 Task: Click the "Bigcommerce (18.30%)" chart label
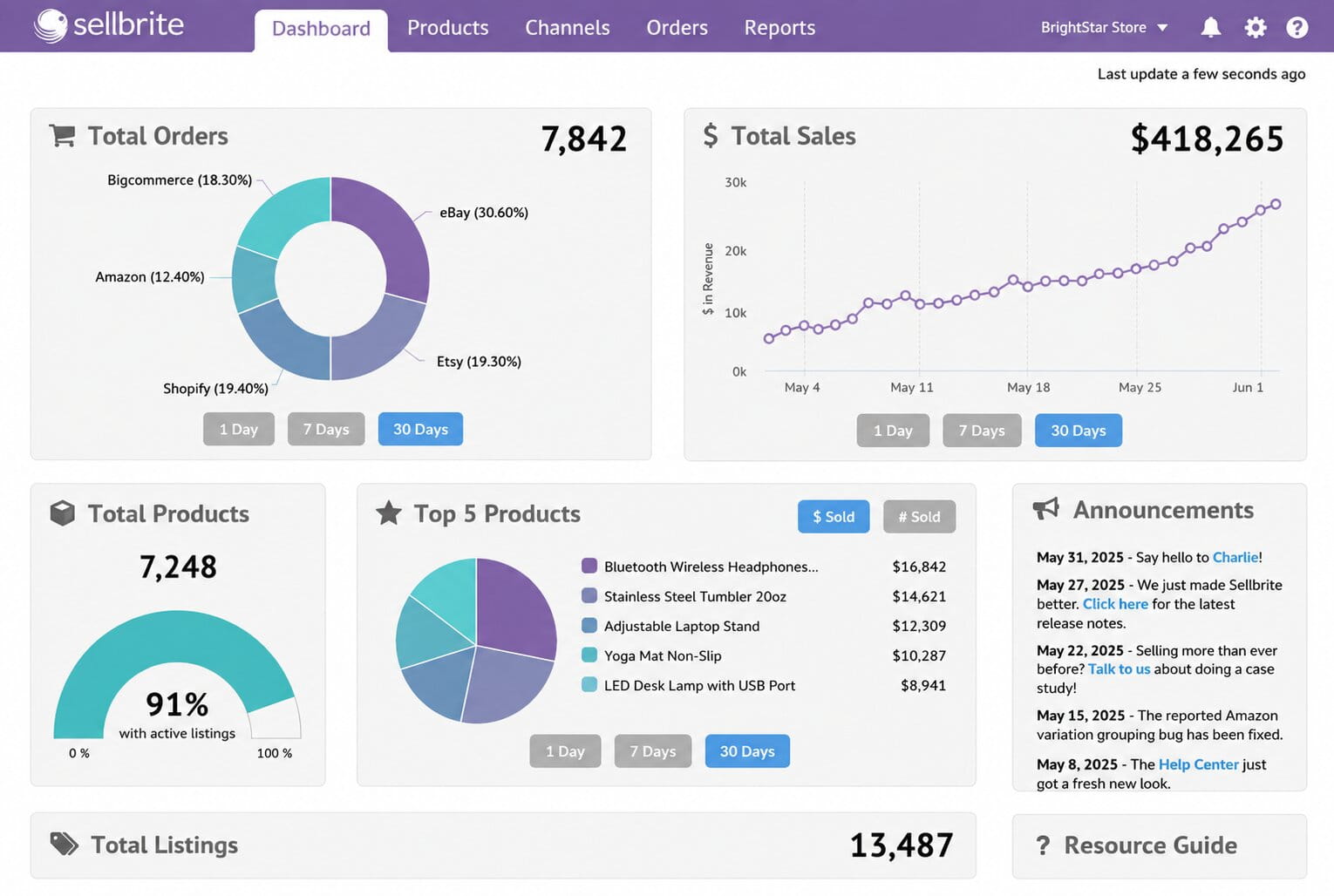point(180,180)
